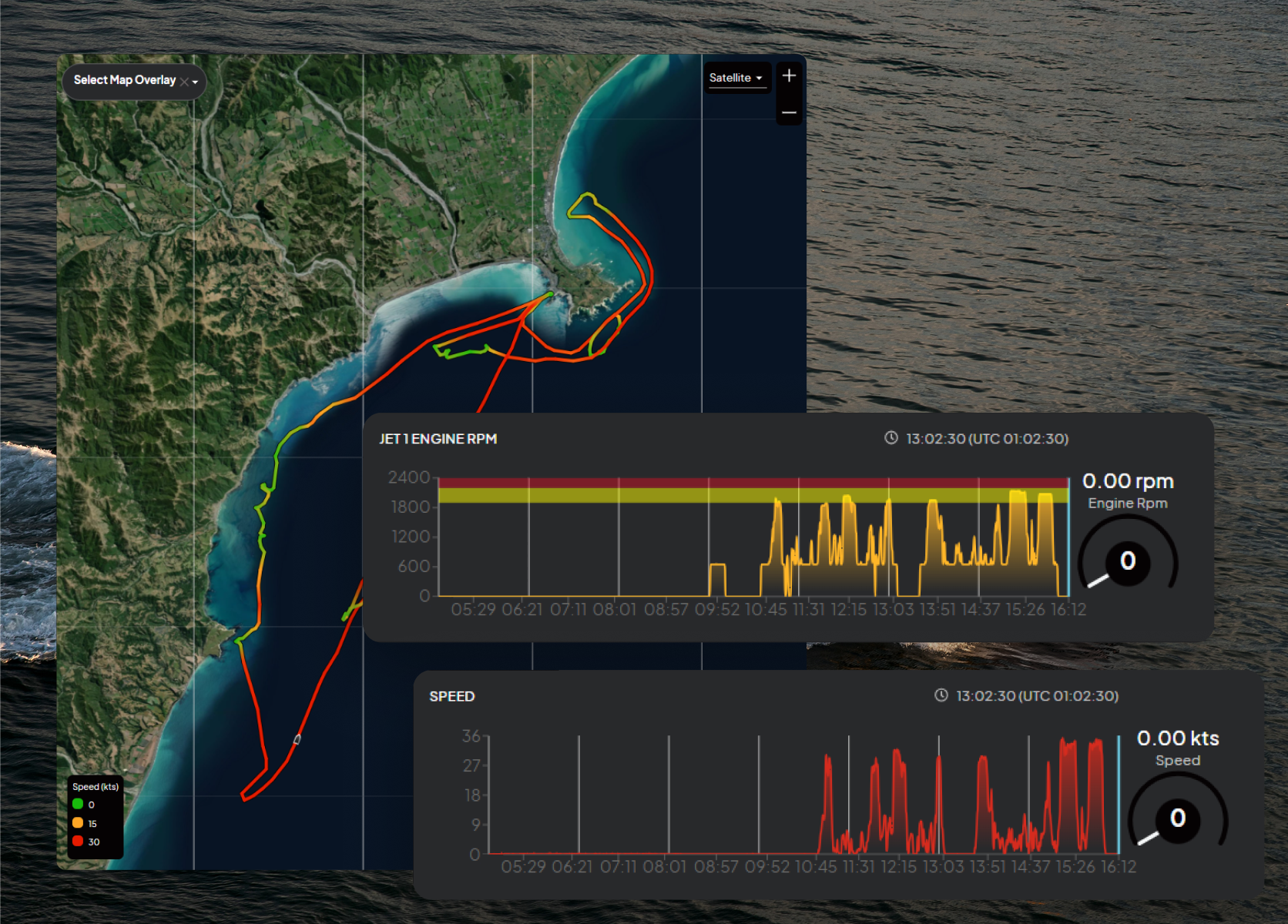Open the Select Map Overlay dropdown

pyautogui.click(x=125, y=80)
